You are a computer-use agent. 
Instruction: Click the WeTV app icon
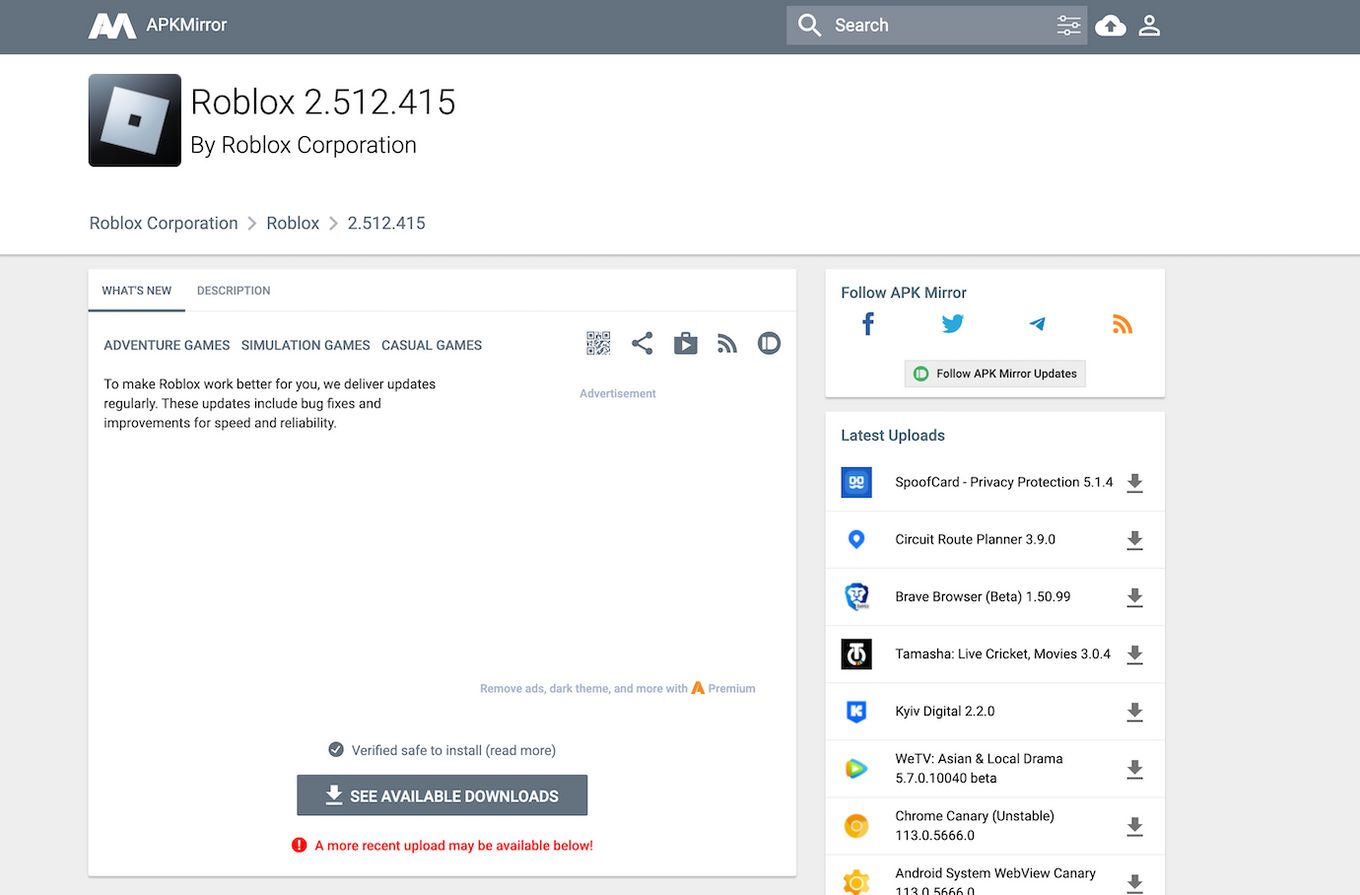click(x=856, y=769)
